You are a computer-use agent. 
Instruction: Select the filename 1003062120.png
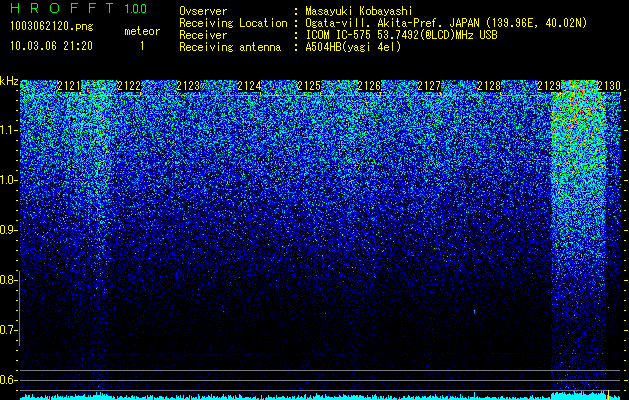pyautogui.click(x=52, y=27)
